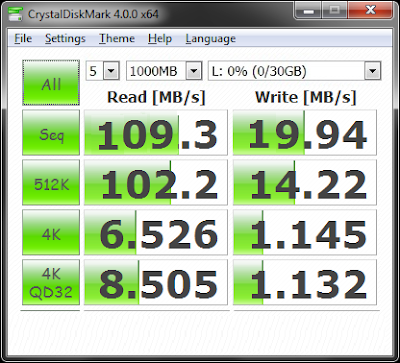The image size is (400, 363).
Task: Open the File menu
Action: (23, 39)
